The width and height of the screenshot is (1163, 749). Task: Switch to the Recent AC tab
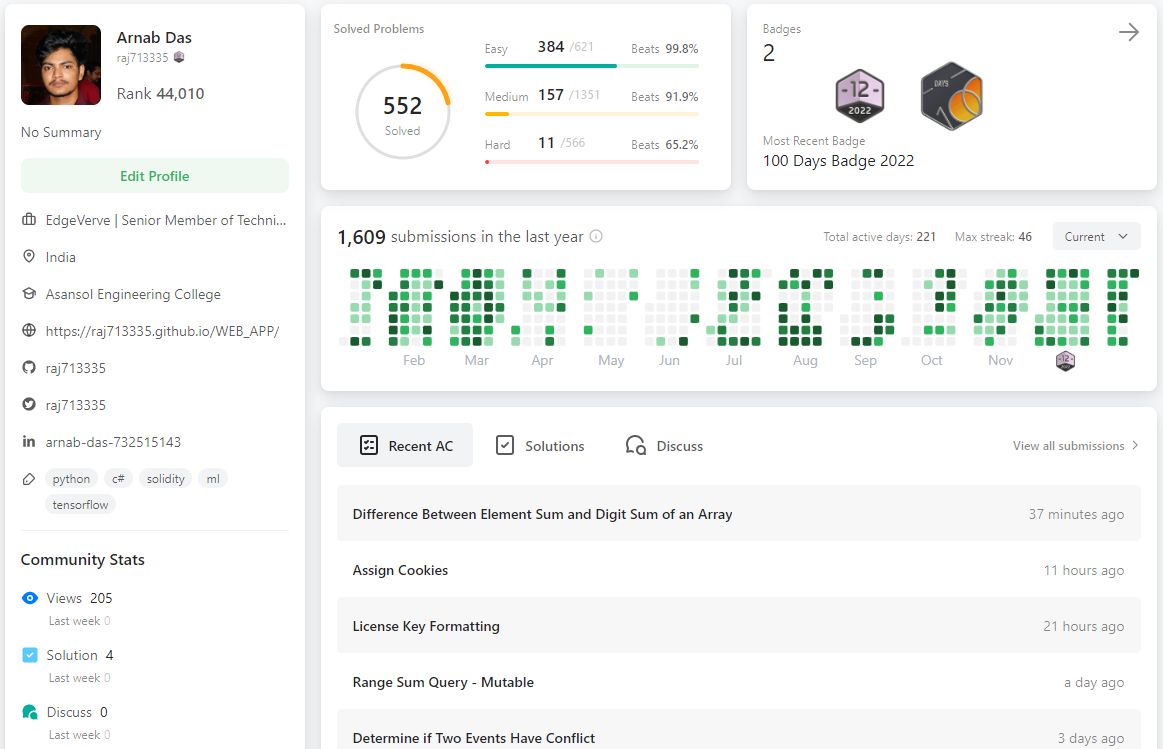(405, 445)
